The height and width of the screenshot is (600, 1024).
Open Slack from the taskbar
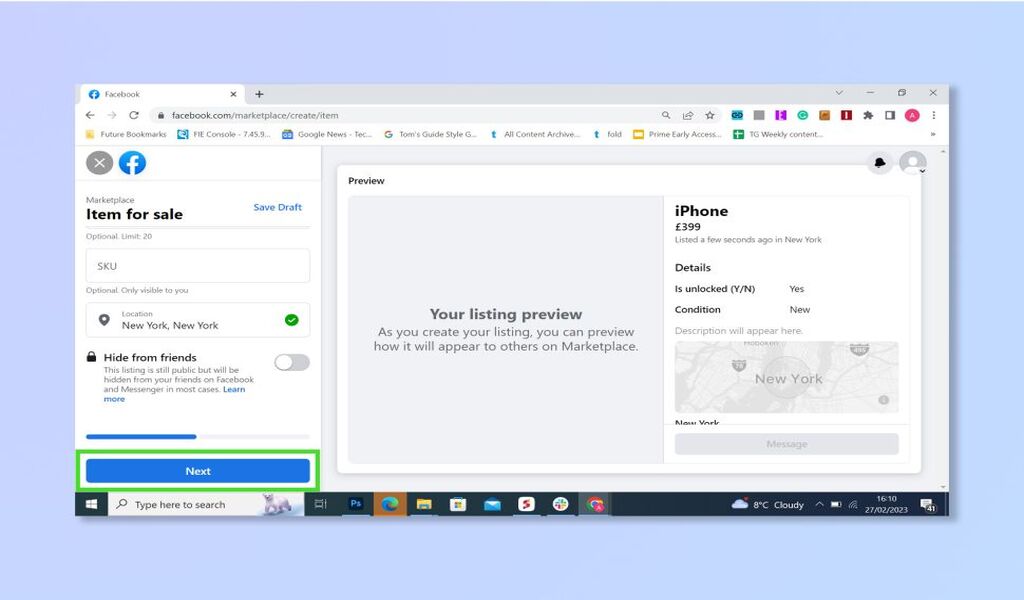pyautogui.click(x=560, y=504)
